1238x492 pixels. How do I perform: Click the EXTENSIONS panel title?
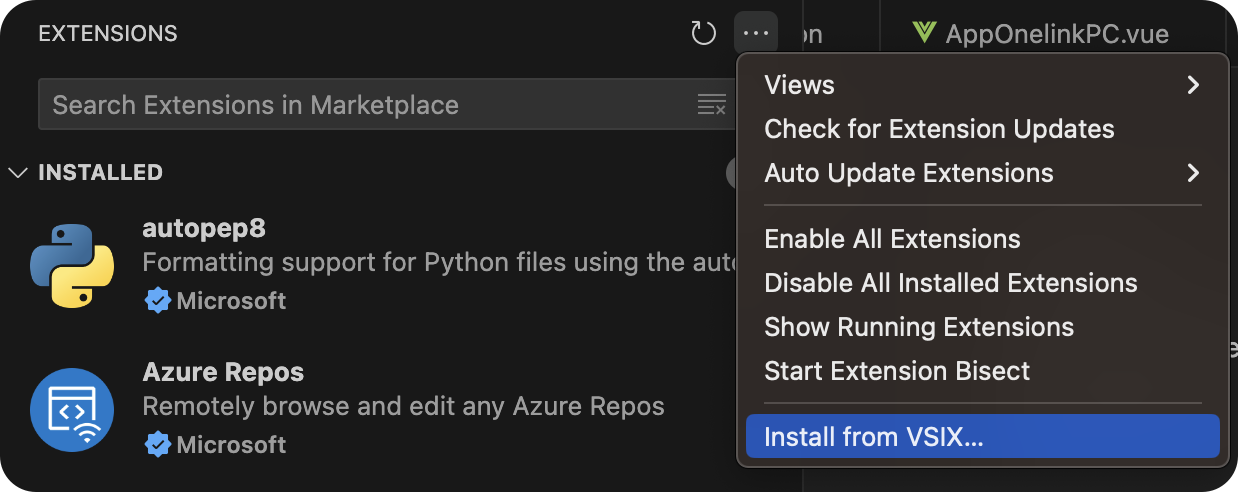[x=108, y=34]
